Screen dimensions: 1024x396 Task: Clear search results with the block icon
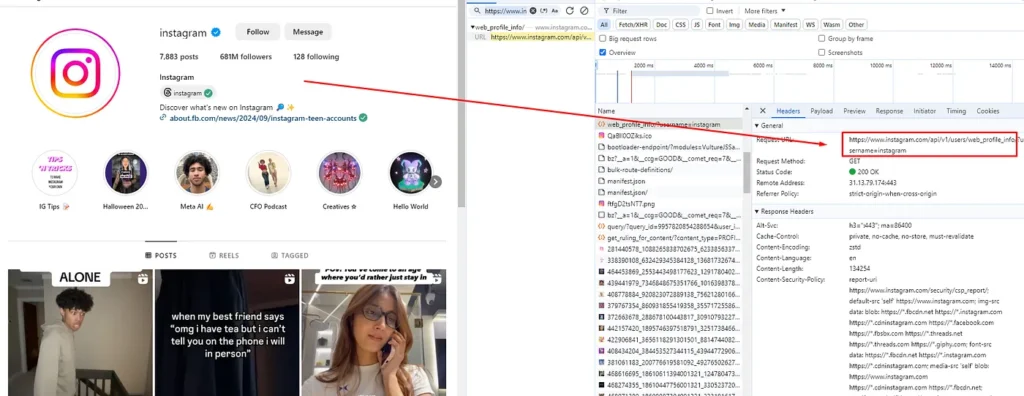click(584, 11)
